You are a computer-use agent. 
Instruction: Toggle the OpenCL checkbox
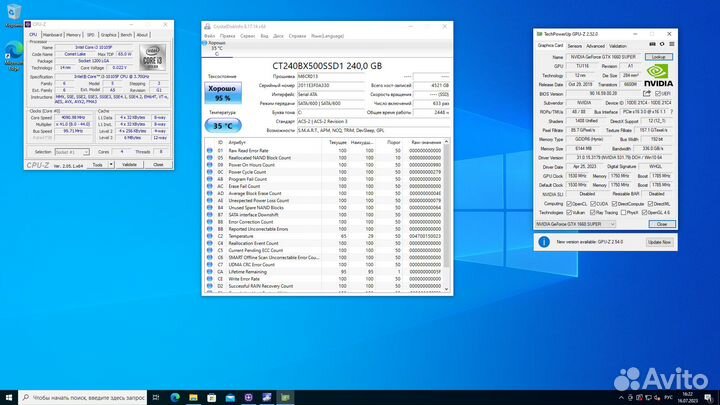(x=569, y=204)
